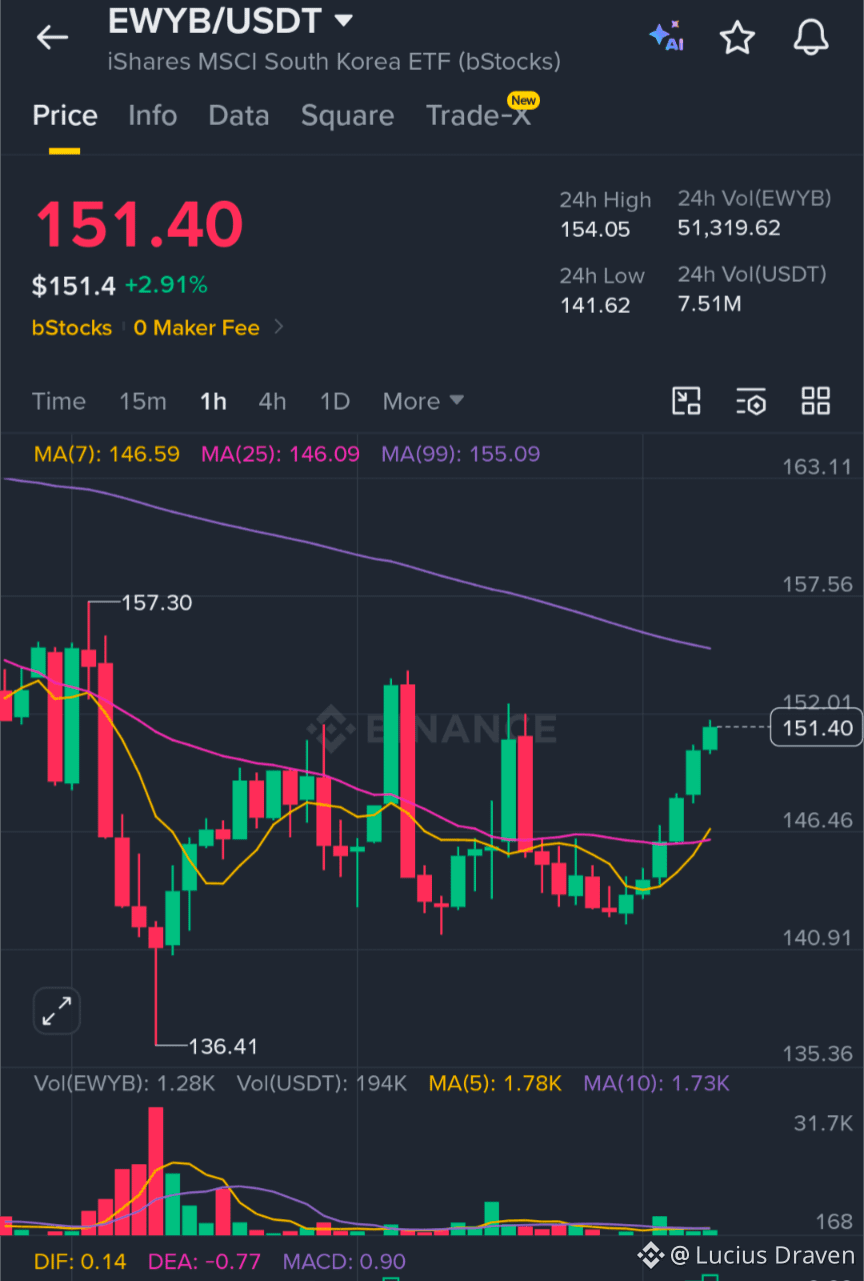
Task: Go back using the left arrow
Action: point(52,38)
